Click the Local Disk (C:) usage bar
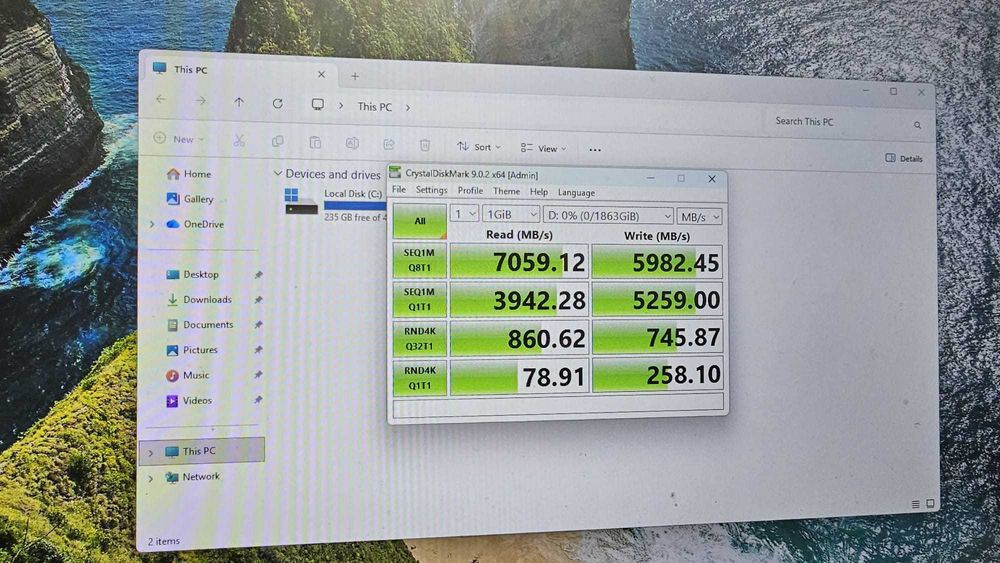Viewport: 1000px width, 563px height. coord(355,205)
